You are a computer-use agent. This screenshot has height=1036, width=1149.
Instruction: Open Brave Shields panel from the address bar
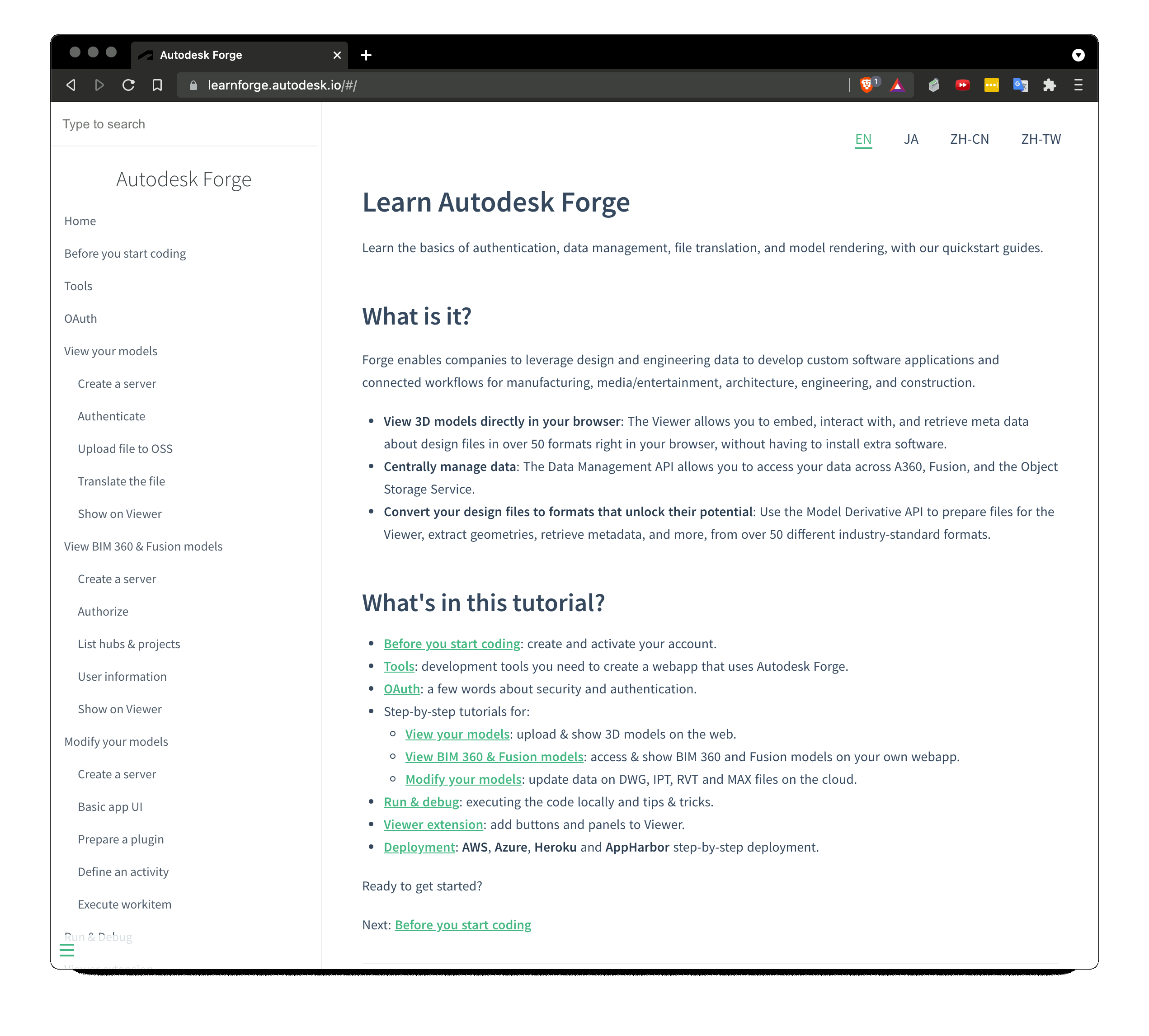(x=867, y=85)
